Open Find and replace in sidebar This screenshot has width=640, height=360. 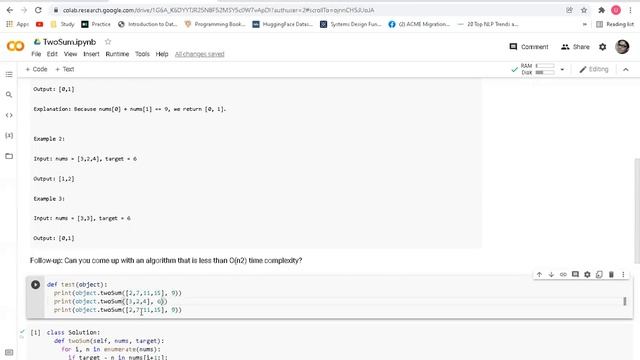pyautogui.click(x=9, y=95)
